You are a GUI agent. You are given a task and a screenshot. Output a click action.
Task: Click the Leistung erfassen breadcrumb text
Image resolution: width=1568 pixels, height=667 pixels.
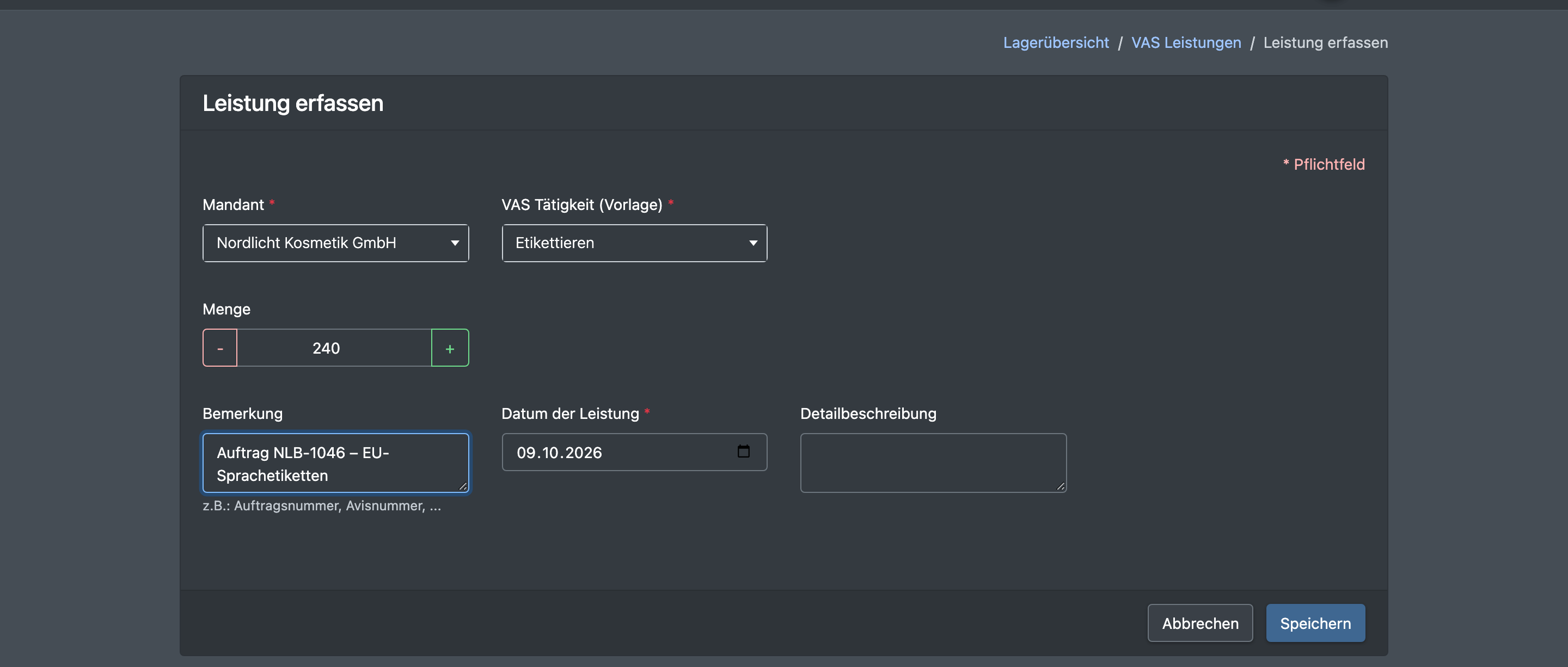(1325, 42)
